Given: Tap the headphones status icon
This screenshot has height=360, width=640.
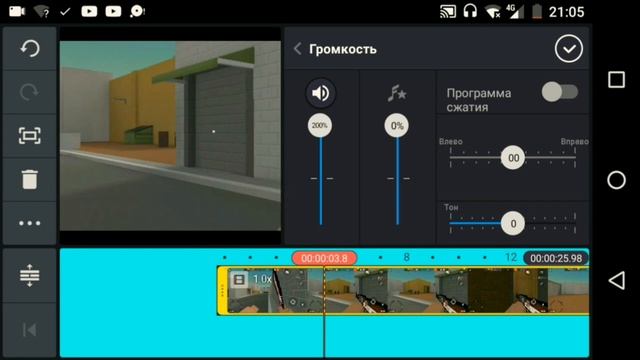Looking at the screenshot, I should 470,11.
